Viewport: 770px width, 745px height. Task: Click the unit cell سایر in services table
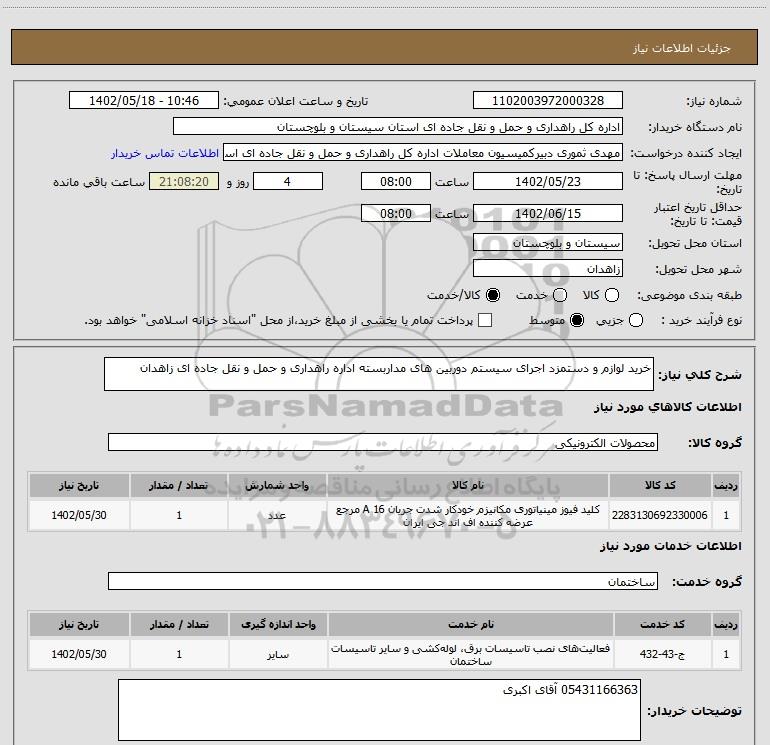(278, 654)
